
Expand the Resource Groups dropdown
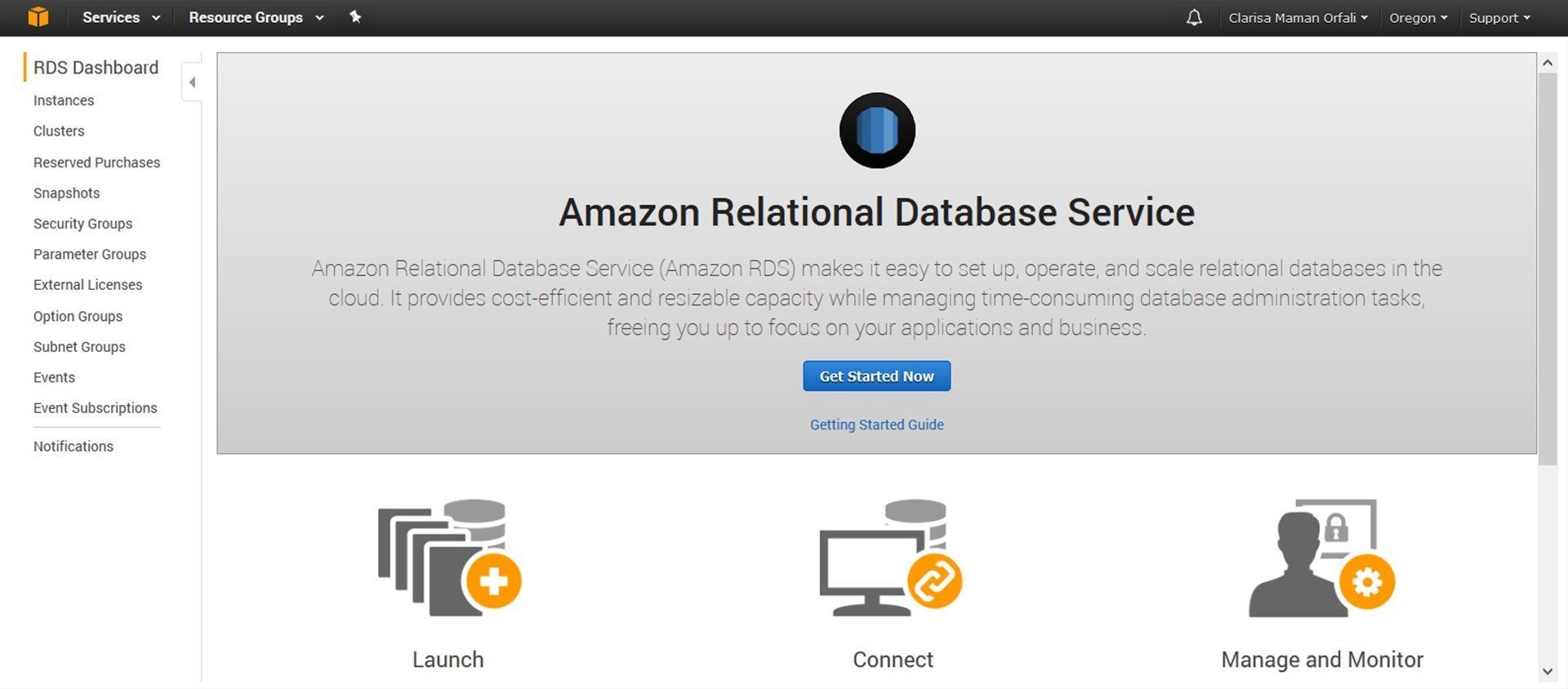point(256,17)
